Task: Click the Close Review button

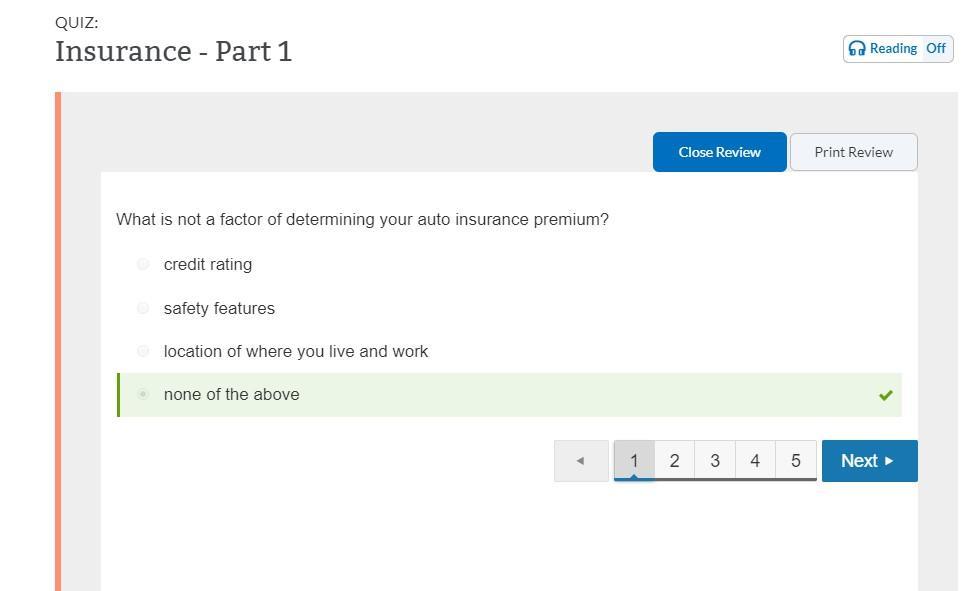Action: click(x=719, y=152)
